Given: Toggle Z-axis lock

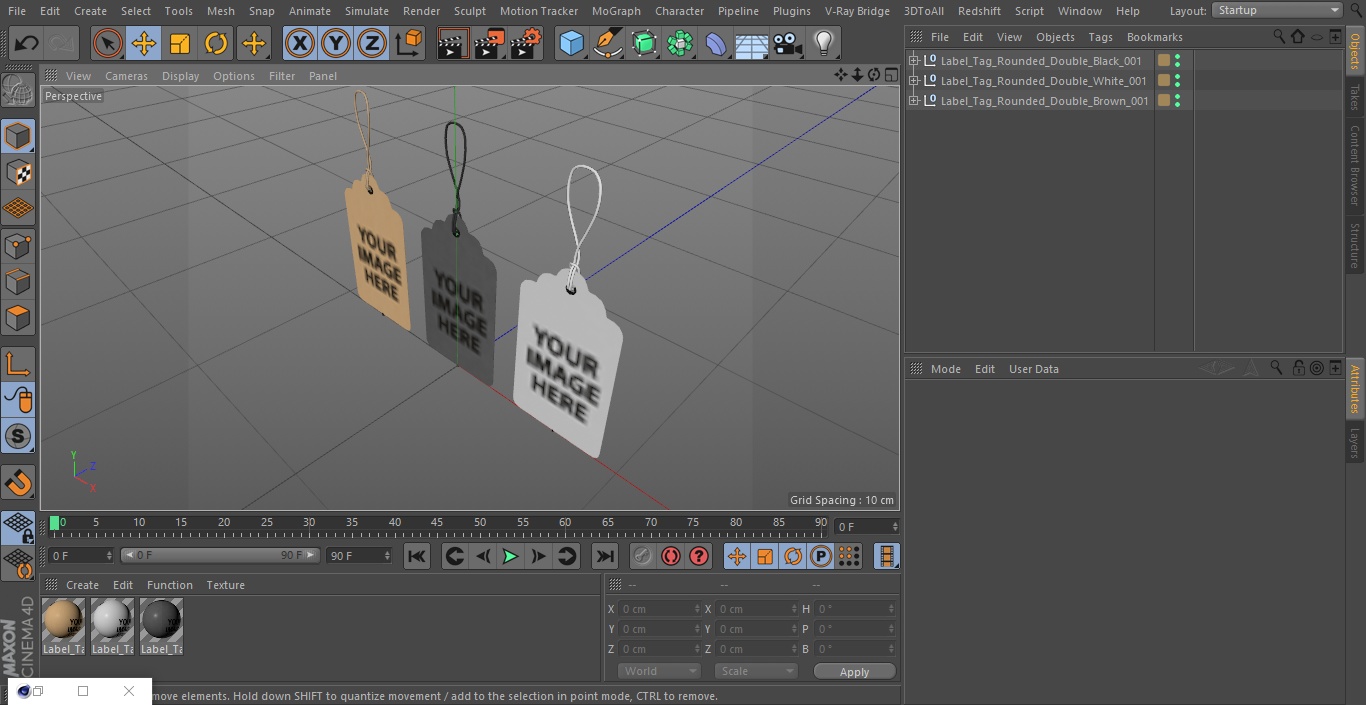Looking at the screenshot, I should pos(372,44).
